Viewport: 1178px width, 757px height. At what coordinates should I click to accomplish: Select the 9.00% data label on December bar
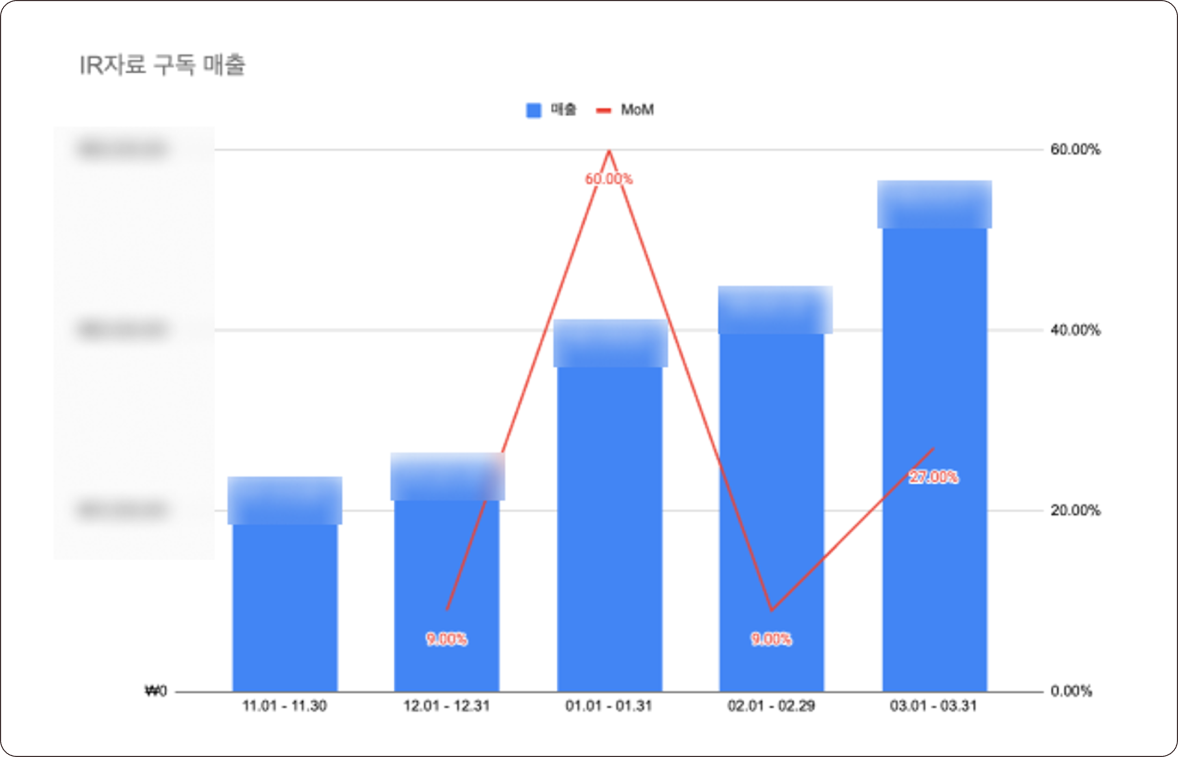pos(446,639)
